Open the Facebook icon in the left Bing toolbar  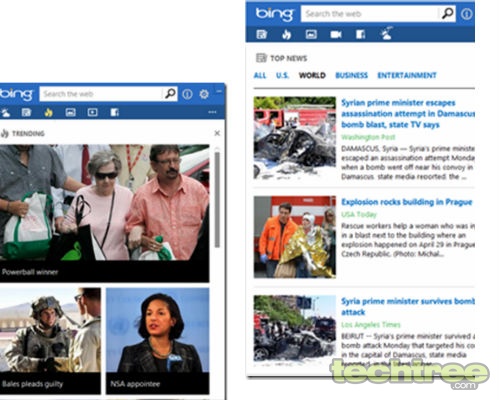[114, 112]
